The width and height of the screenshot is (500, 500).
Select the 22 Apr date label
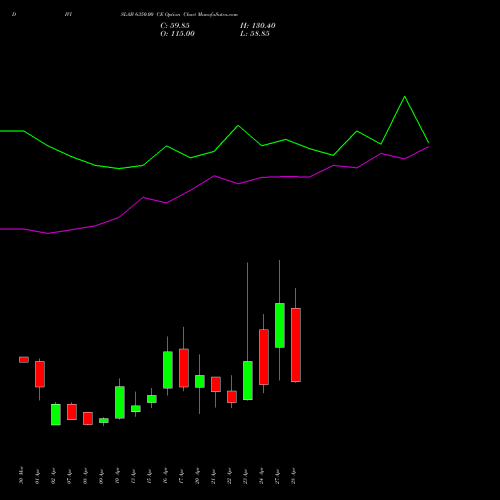tap(230, 476)
